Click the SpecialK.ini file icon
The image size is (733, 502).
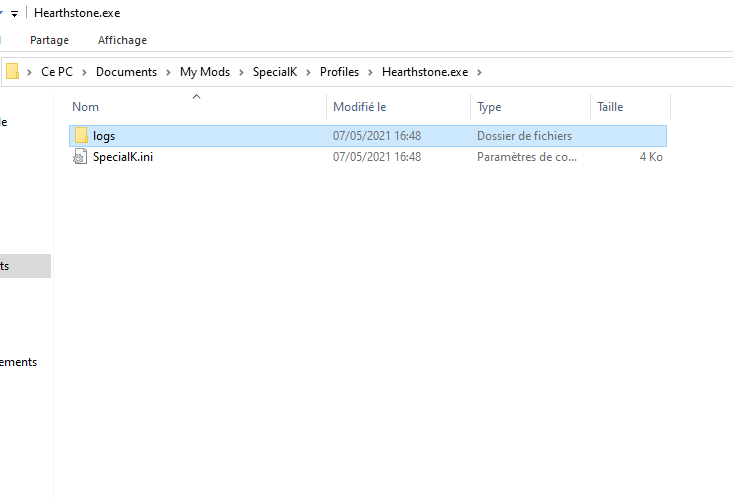tap(82, 157)
